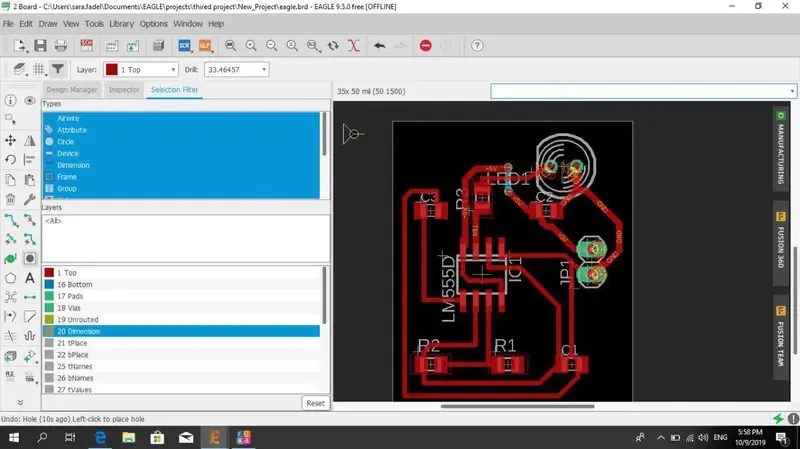Select the Text tool icon

click(29, 278)
